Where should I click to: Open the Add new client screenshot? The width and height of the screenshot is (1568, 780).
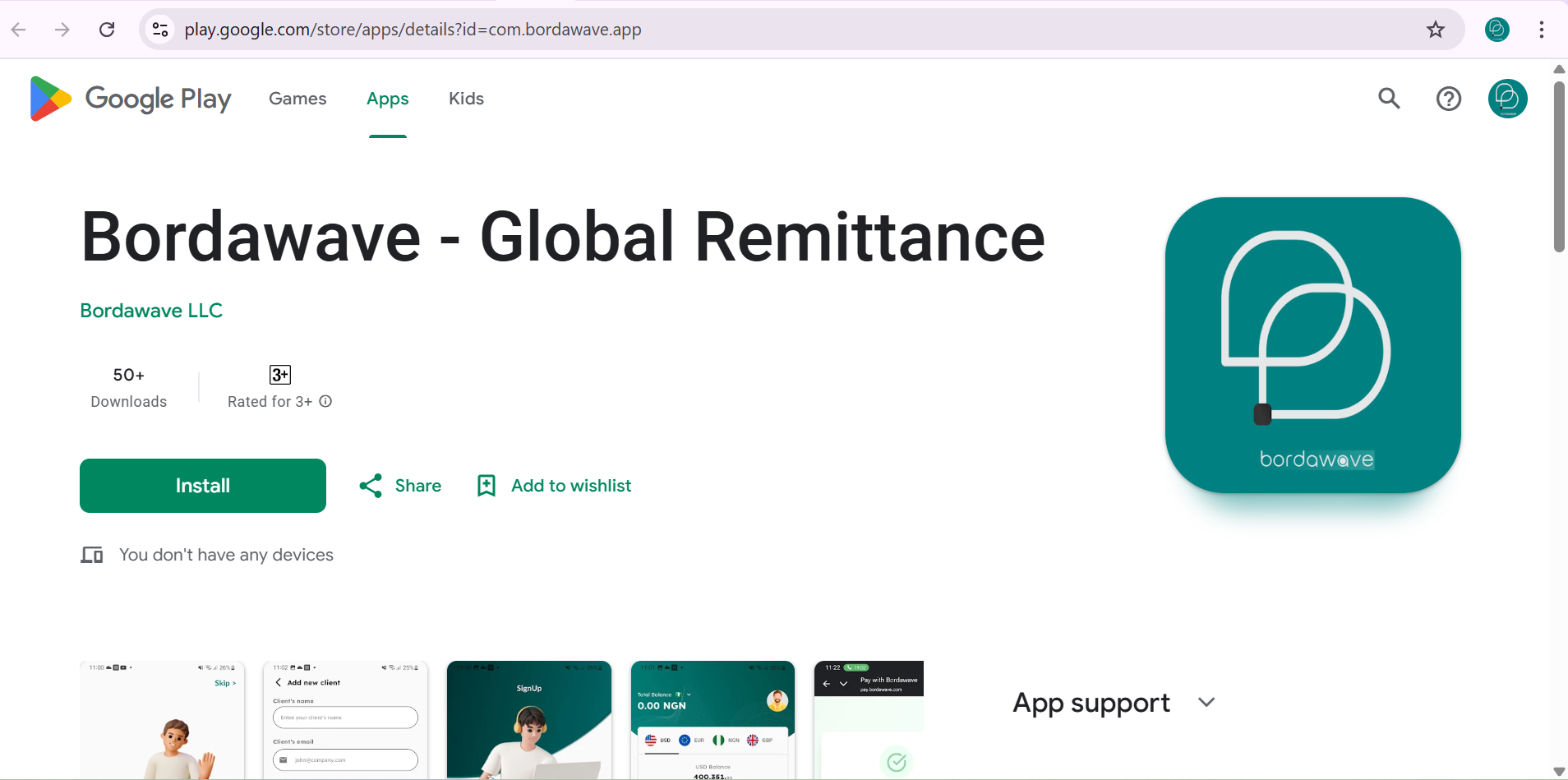(345, 720)
